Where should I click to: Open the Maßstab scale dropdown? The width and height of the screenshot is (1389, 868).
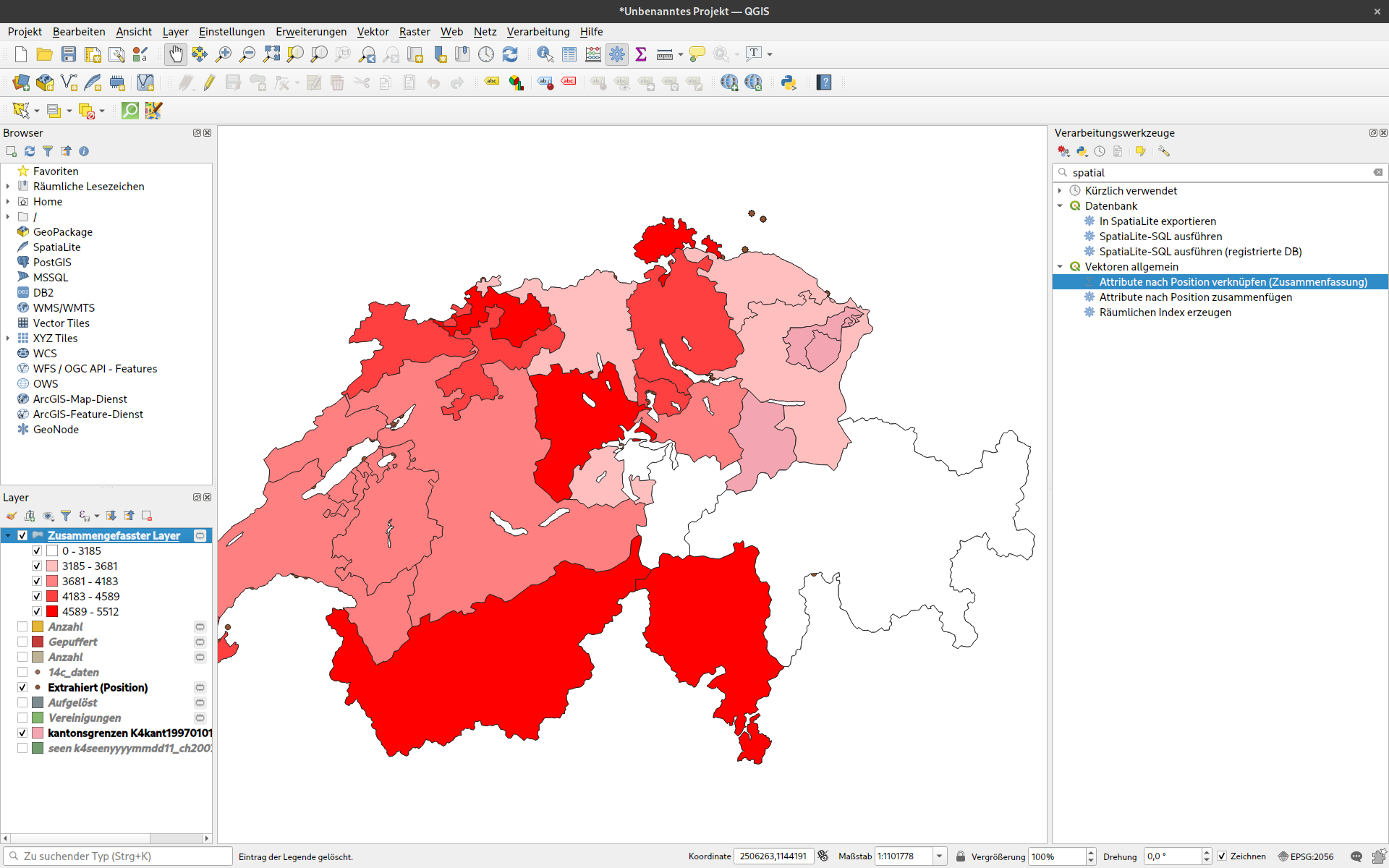pos(939,856)
